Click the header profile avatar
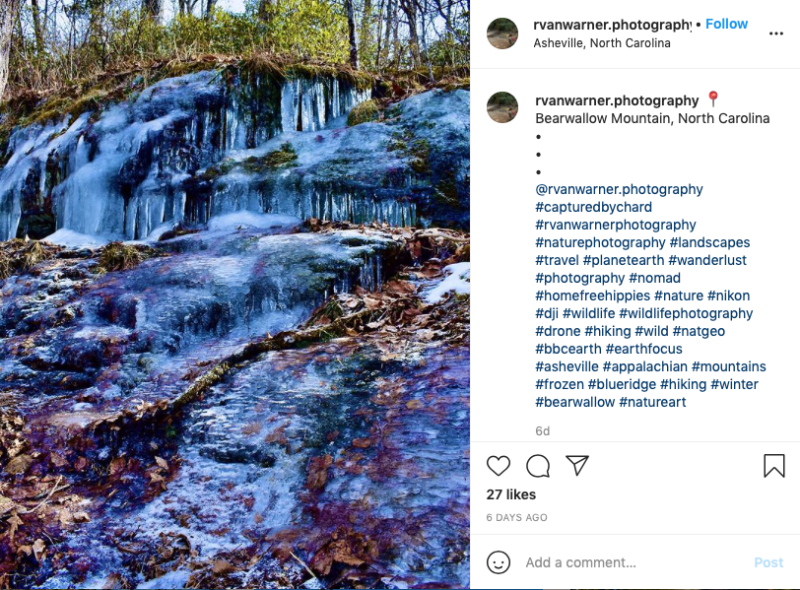 (x=502, y=33)
